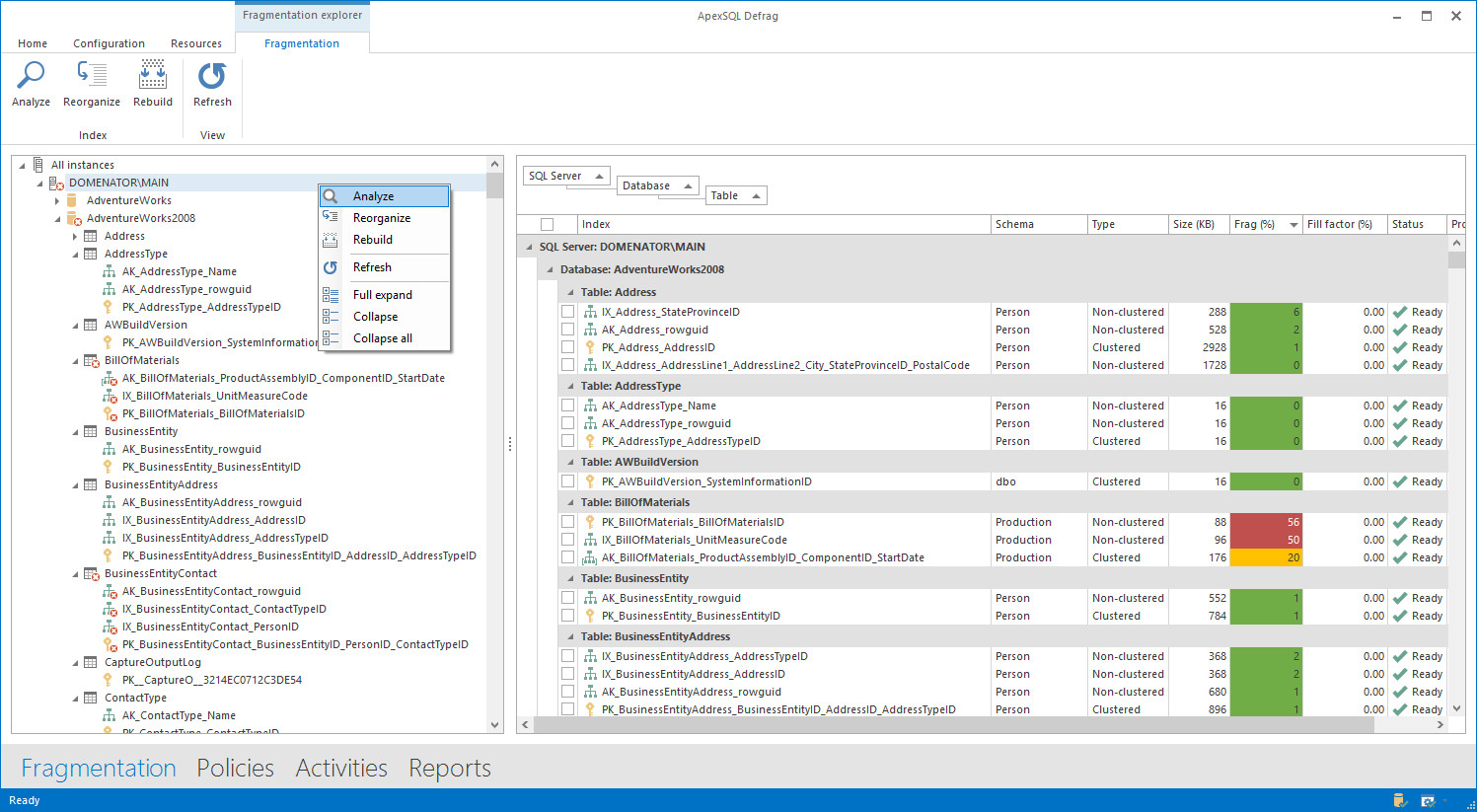This screenshot has height=812, width=1477.
Task: Collapse the All instances tree node
Action: [22, 165]
